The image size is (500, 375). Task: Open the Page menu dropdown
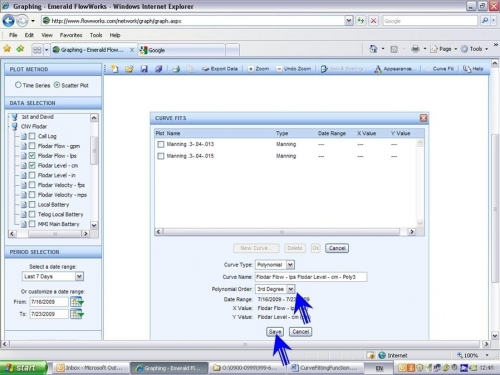click(x=445, y=49)
